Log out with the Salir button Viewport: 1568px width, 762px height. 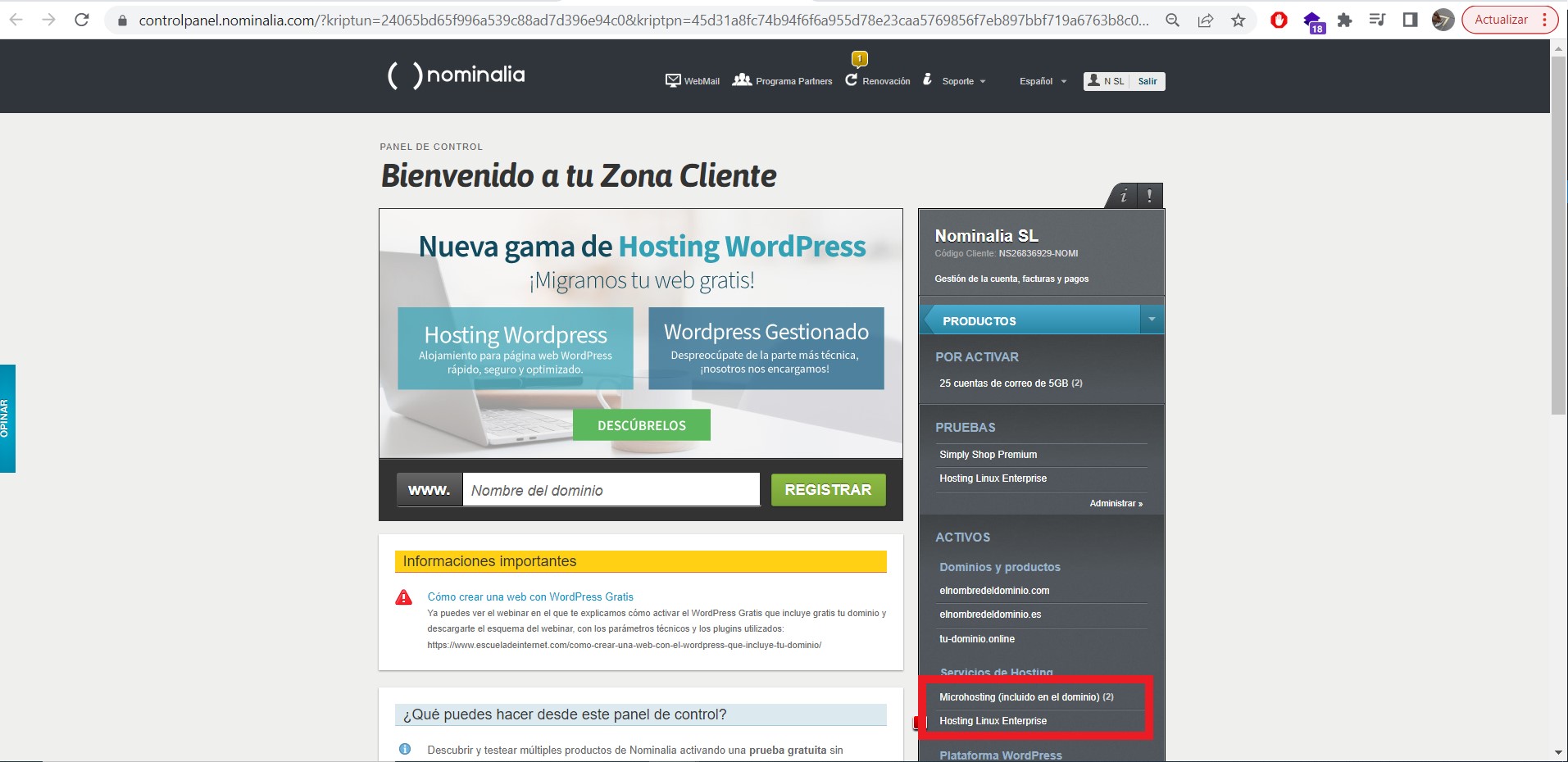pos(1148,80)
